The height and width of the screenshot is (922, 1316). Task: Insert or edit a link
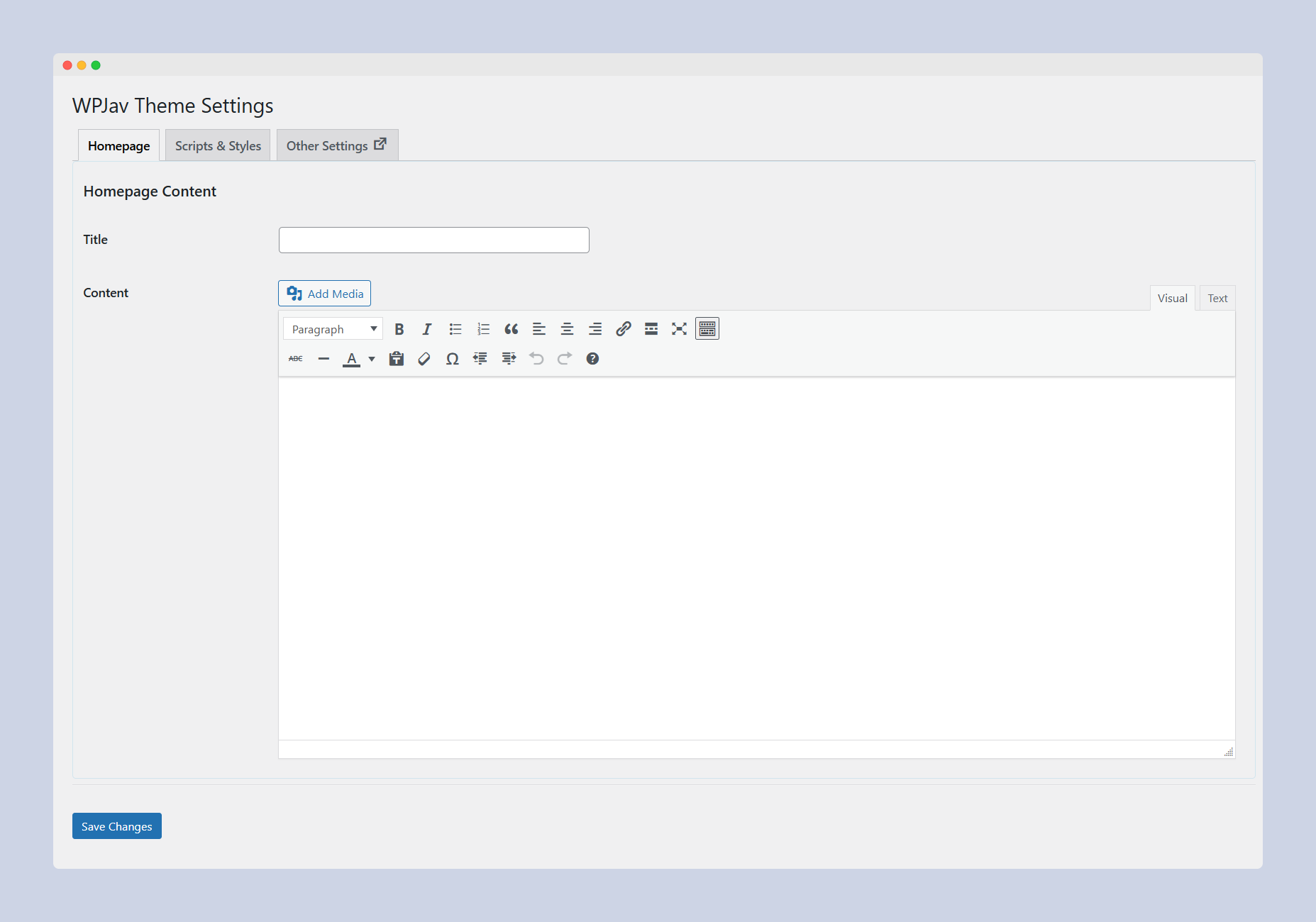tap(623, 329)
